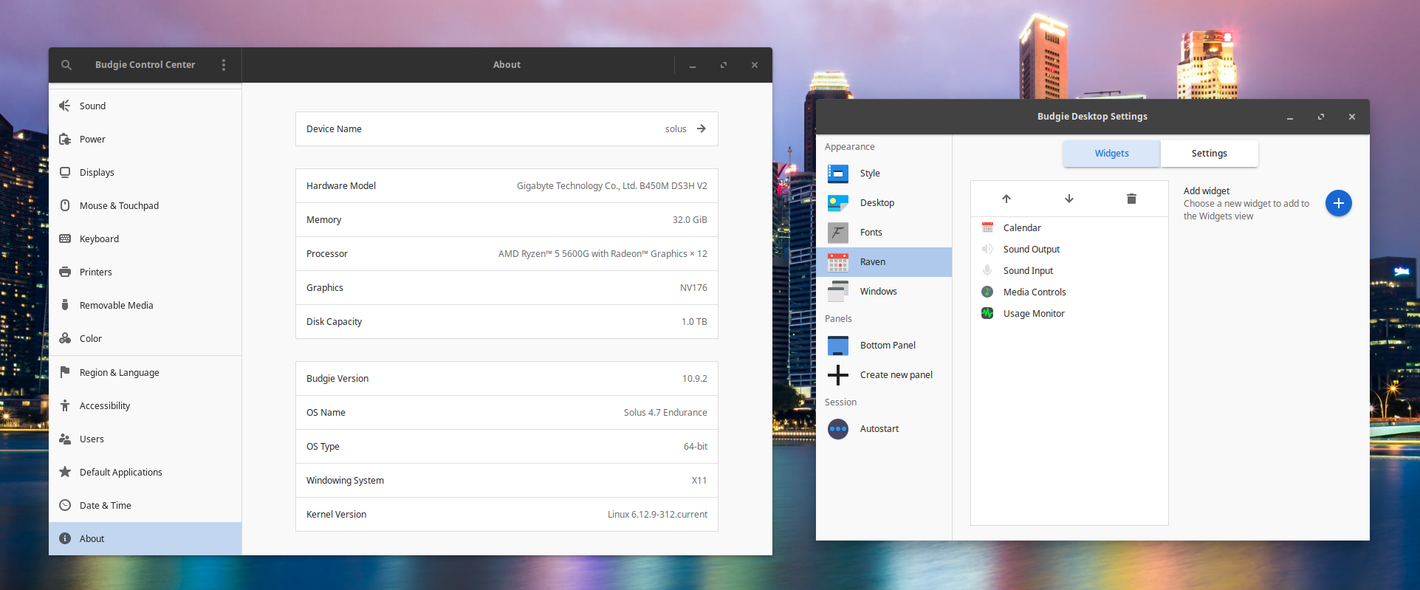Viewport: 1420px width, 590px height.
Task: Click the Hardware Model value Gigabyte B450M
Action: coord(612,186)
